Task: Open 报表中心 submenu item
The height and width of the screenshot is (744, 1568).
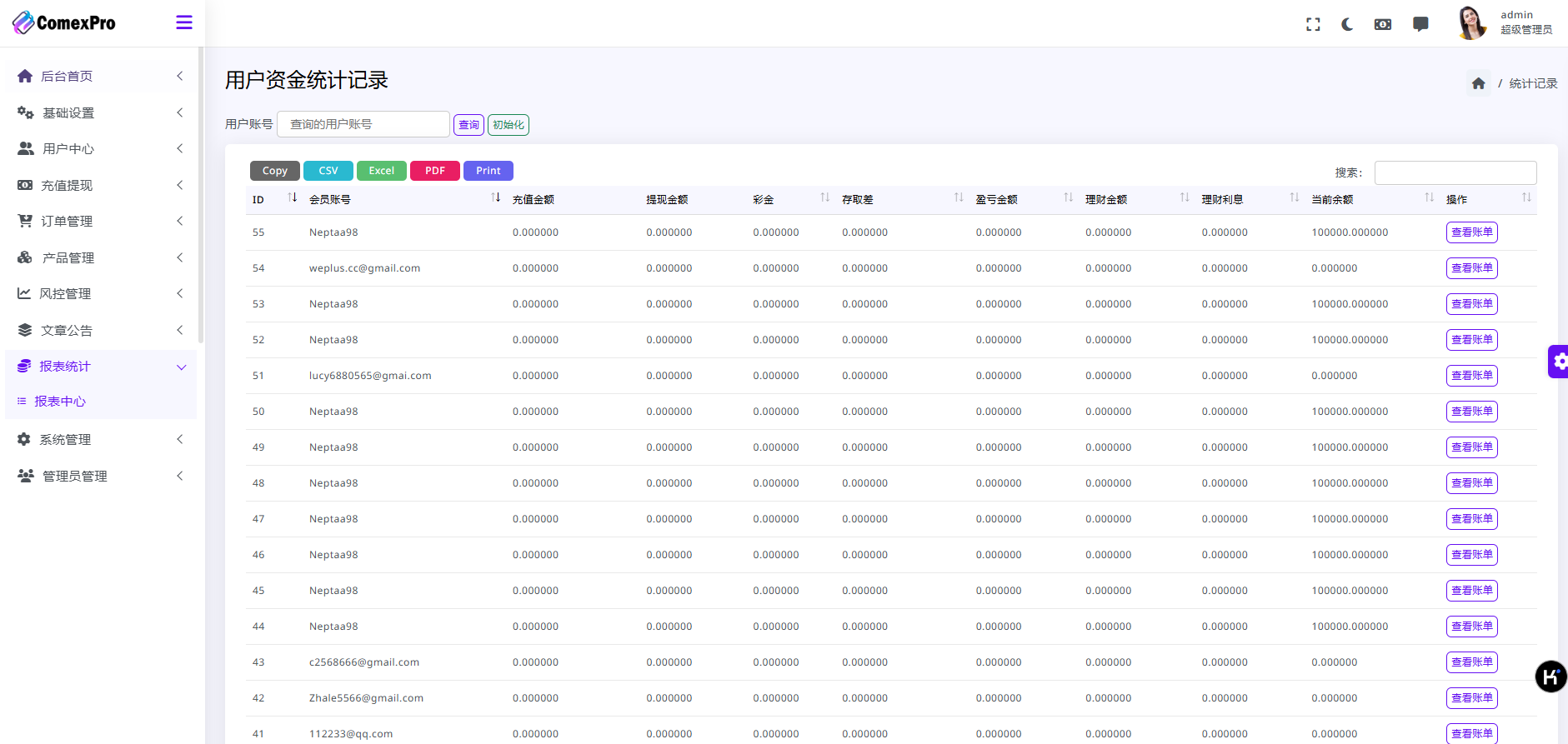Action: click(x=60, y=402)
